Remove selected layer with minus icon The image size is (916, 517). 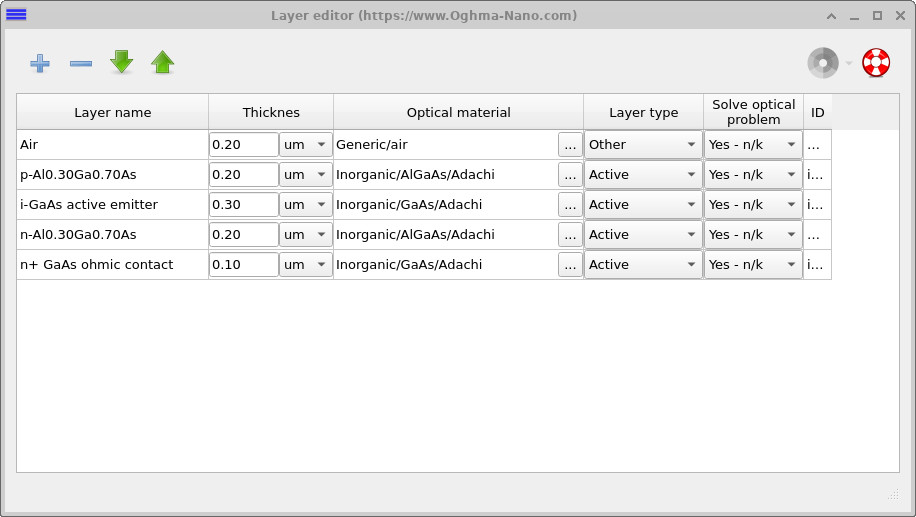[81, 63]
